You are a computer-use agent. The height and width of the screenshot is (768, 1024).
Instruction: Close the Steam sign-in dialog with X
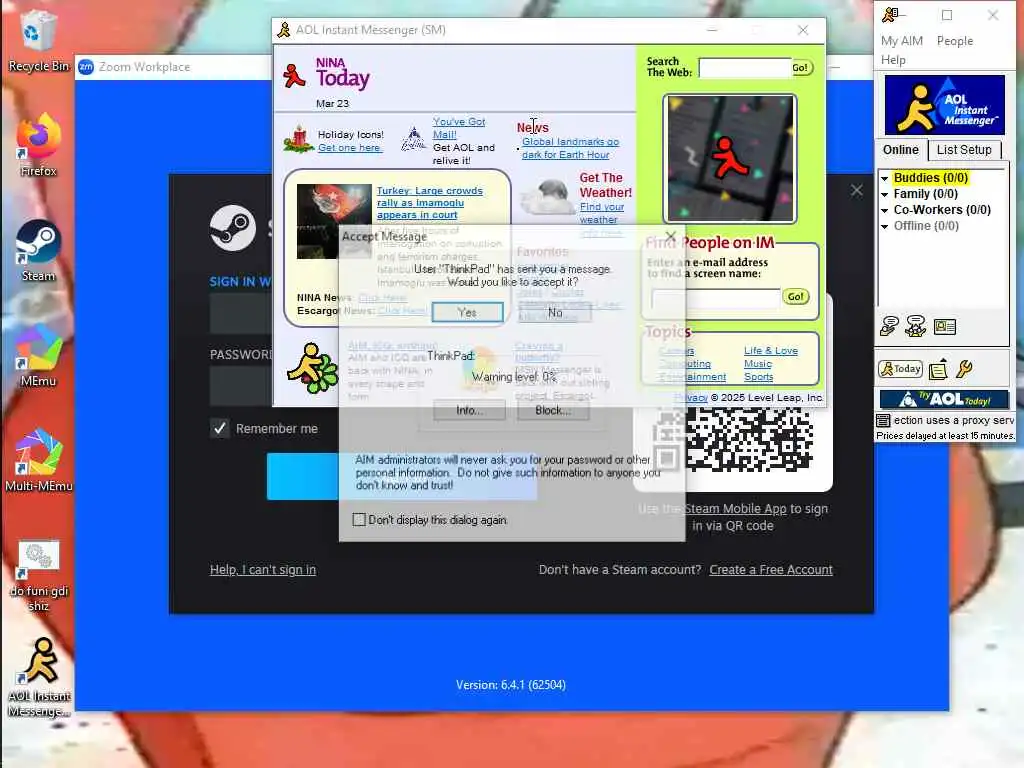pos(856,190)
